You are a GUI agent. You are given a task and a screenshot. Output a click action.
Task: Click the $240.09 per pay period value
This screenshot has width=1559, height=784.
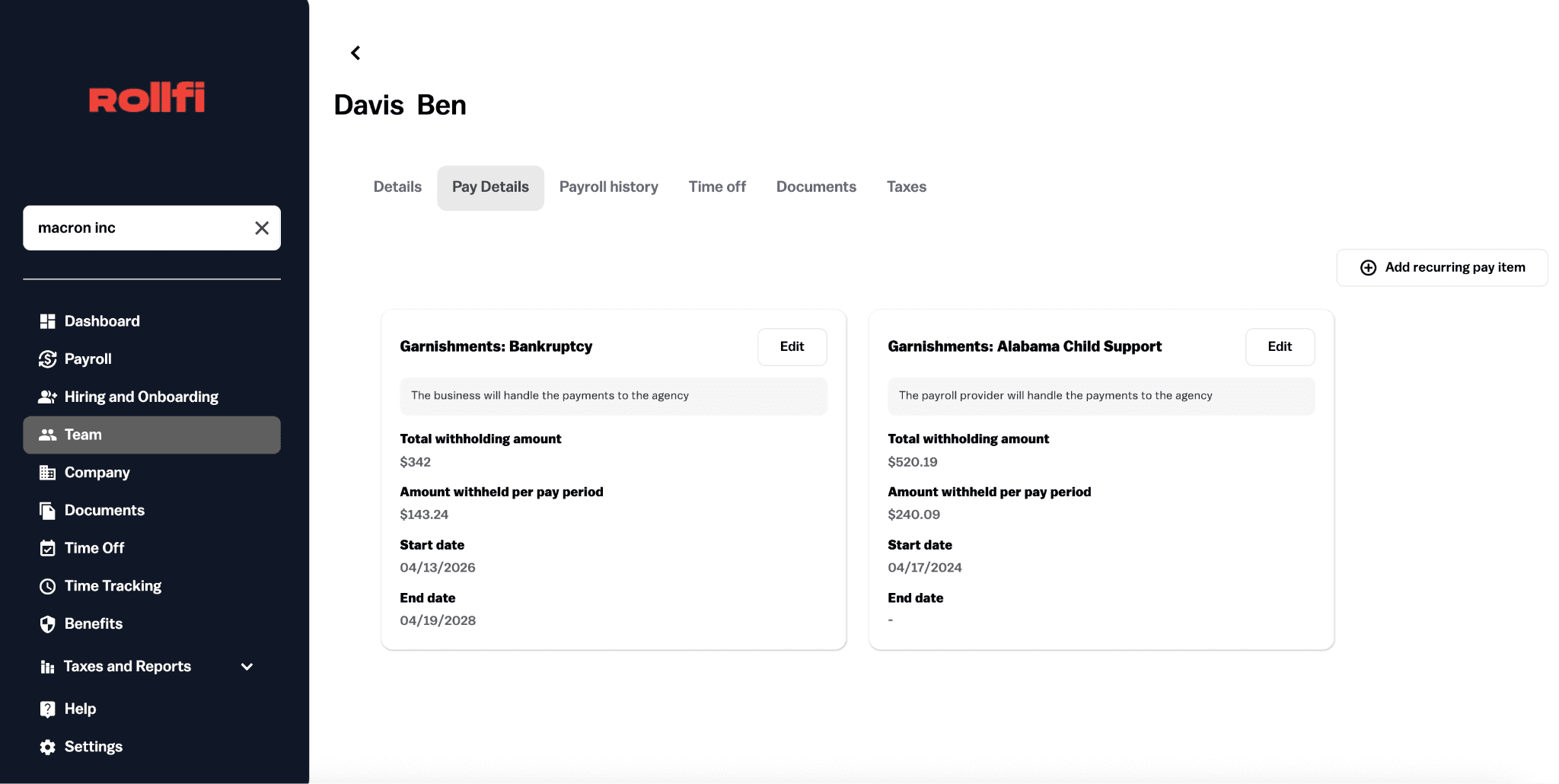913,515
